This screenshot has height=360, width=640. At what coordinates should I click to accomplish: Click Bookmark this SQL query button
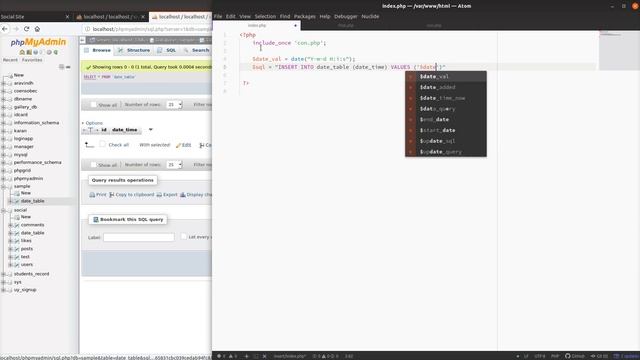pyautogui.click(x=128, y=220)
